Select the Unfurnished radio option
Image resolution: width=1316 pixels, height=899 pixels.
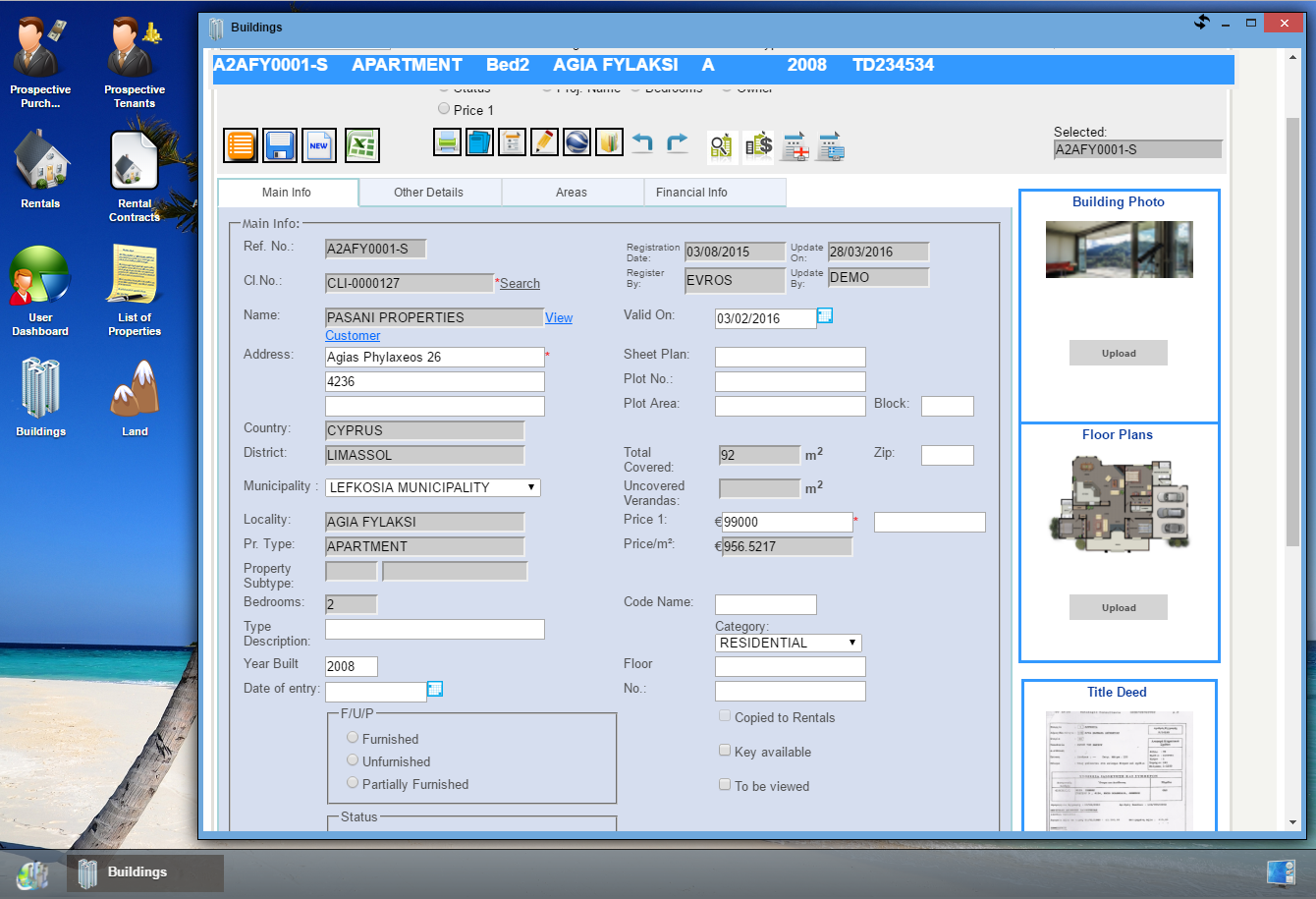point(353,760)
